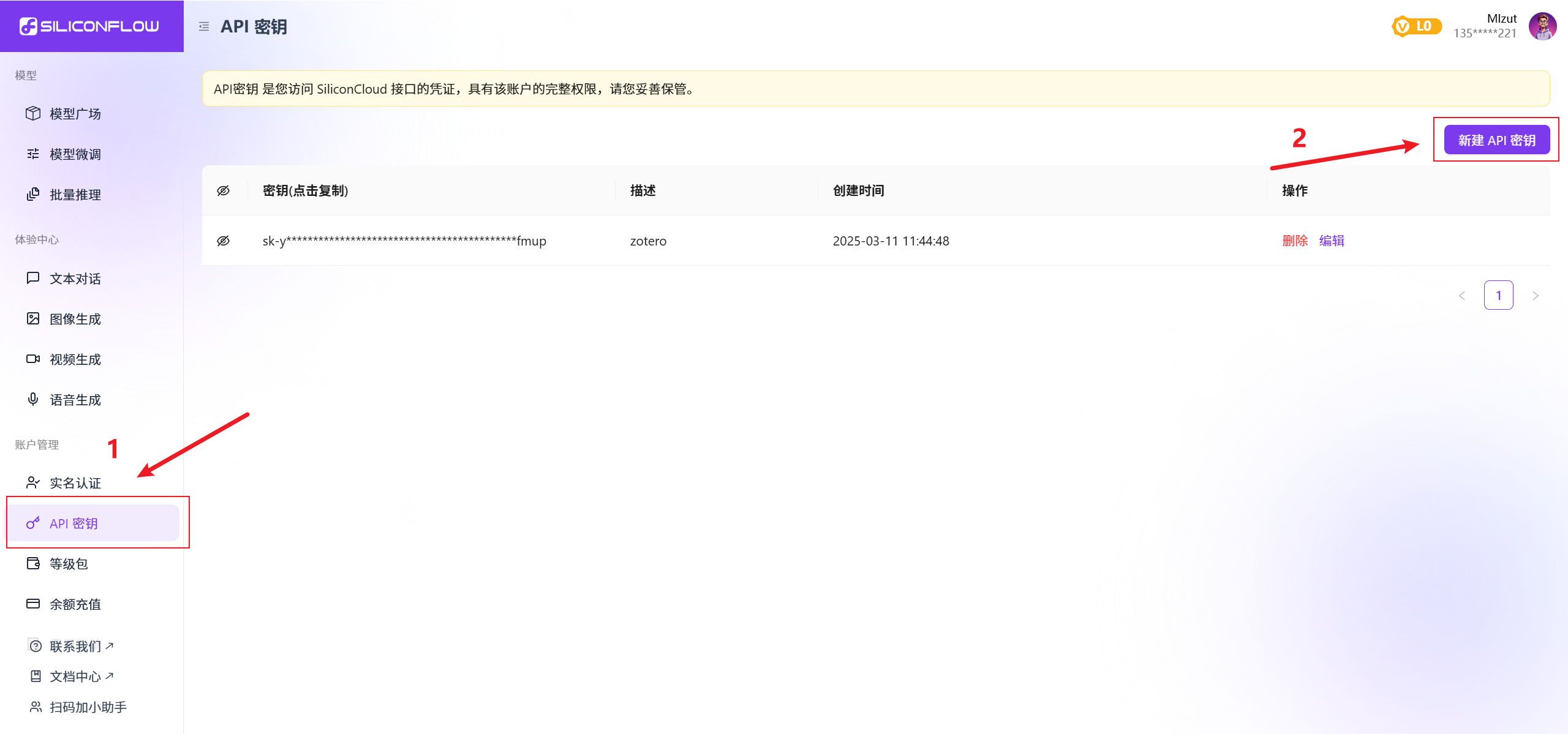Go to the previous page arrow
This screenshot has width=1568, height=734.
point(1462,296)
